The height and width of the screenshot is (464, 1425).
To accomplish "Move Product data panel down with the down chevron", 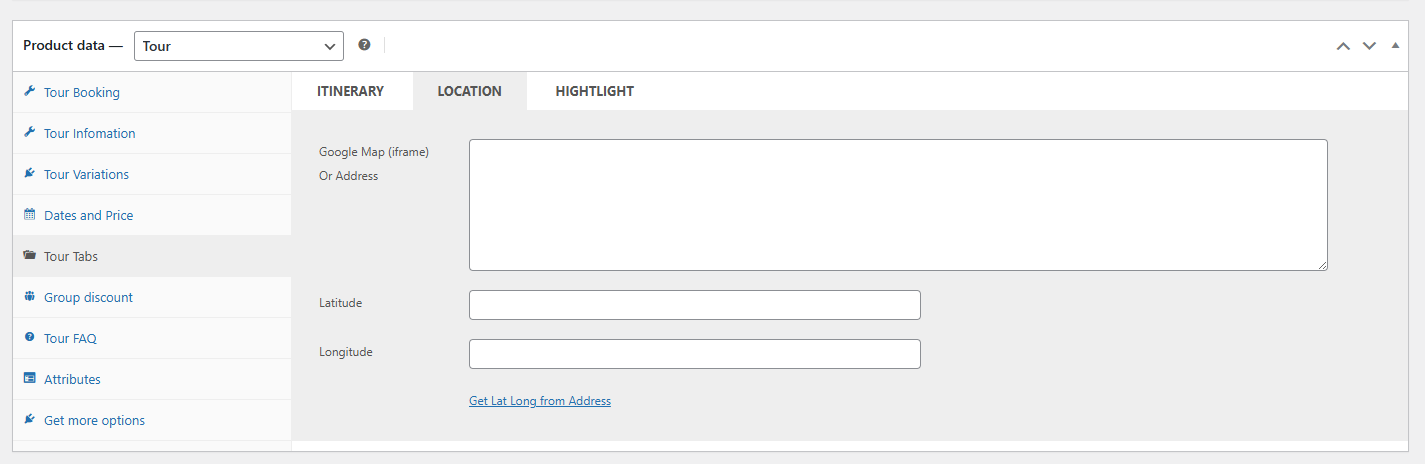I will tap(1369, 46).
